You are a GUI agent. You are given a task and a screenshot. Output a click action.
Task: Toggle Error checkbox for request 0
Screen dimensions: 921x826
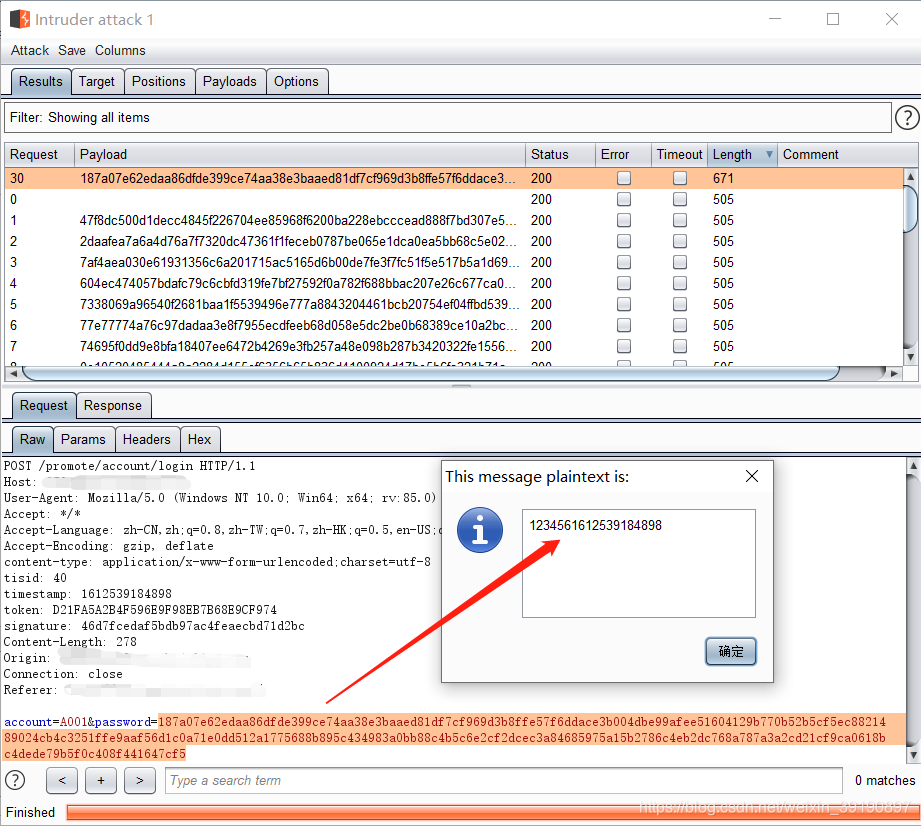coord(624,199)
